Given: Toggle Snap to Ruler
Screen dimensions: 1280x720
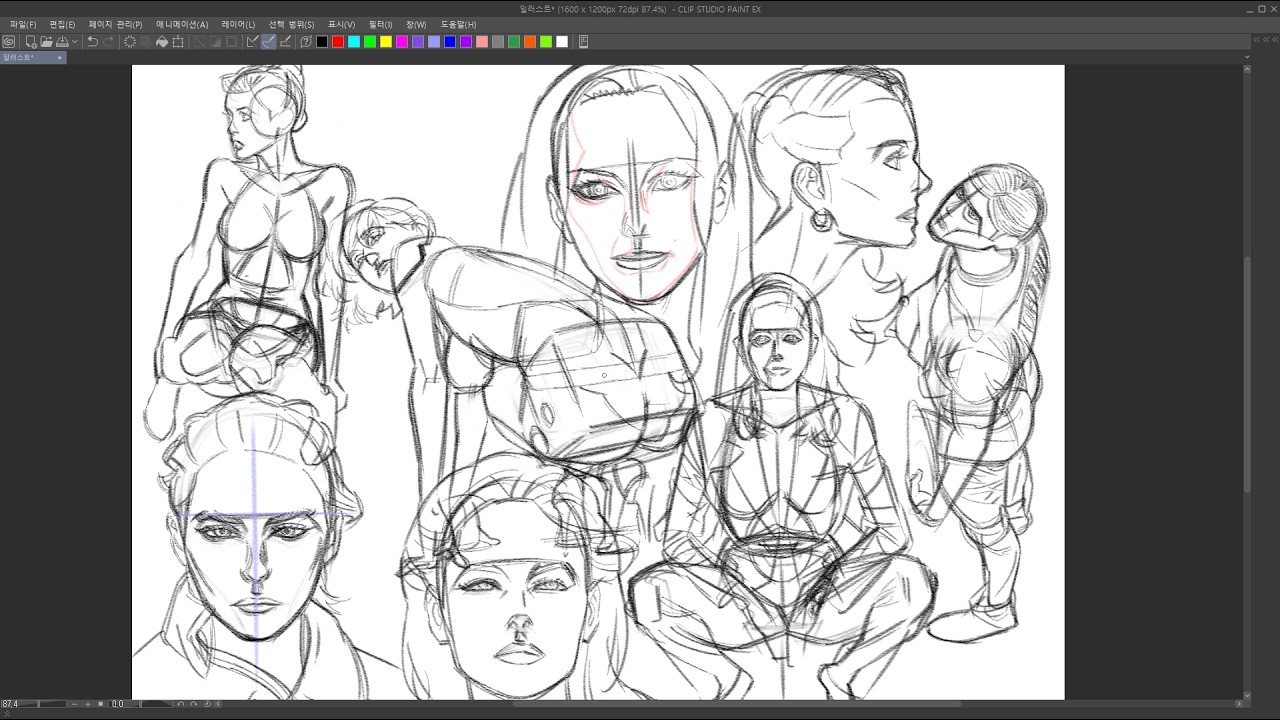Looking at the screenshot, I should pyautogui.click(x=253, y=42).
